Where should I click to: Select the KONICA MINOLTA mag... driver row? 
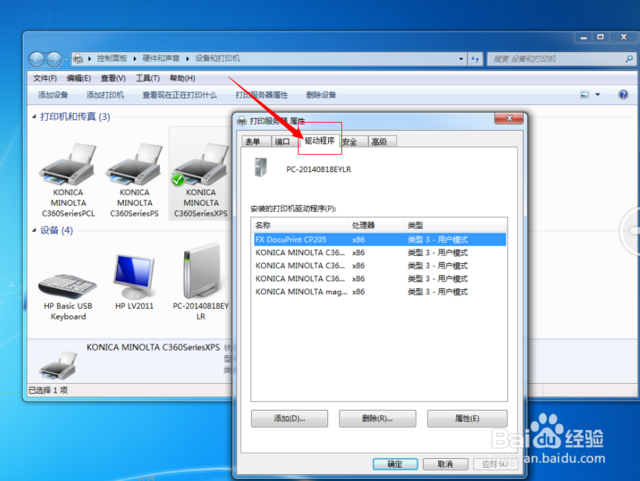tap(380, 292)
